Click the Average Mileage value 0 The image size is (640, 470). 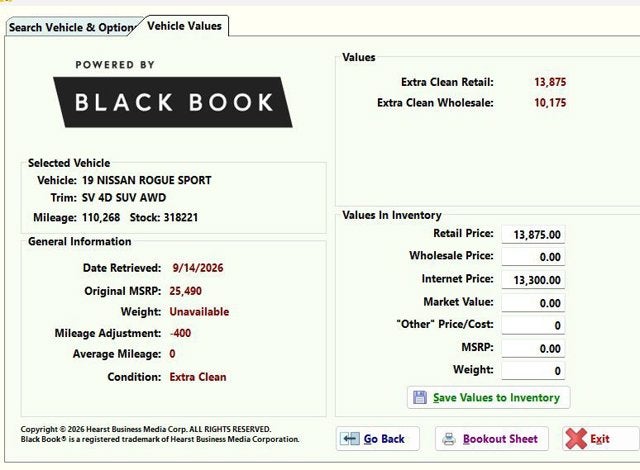[x=172, y=354]
